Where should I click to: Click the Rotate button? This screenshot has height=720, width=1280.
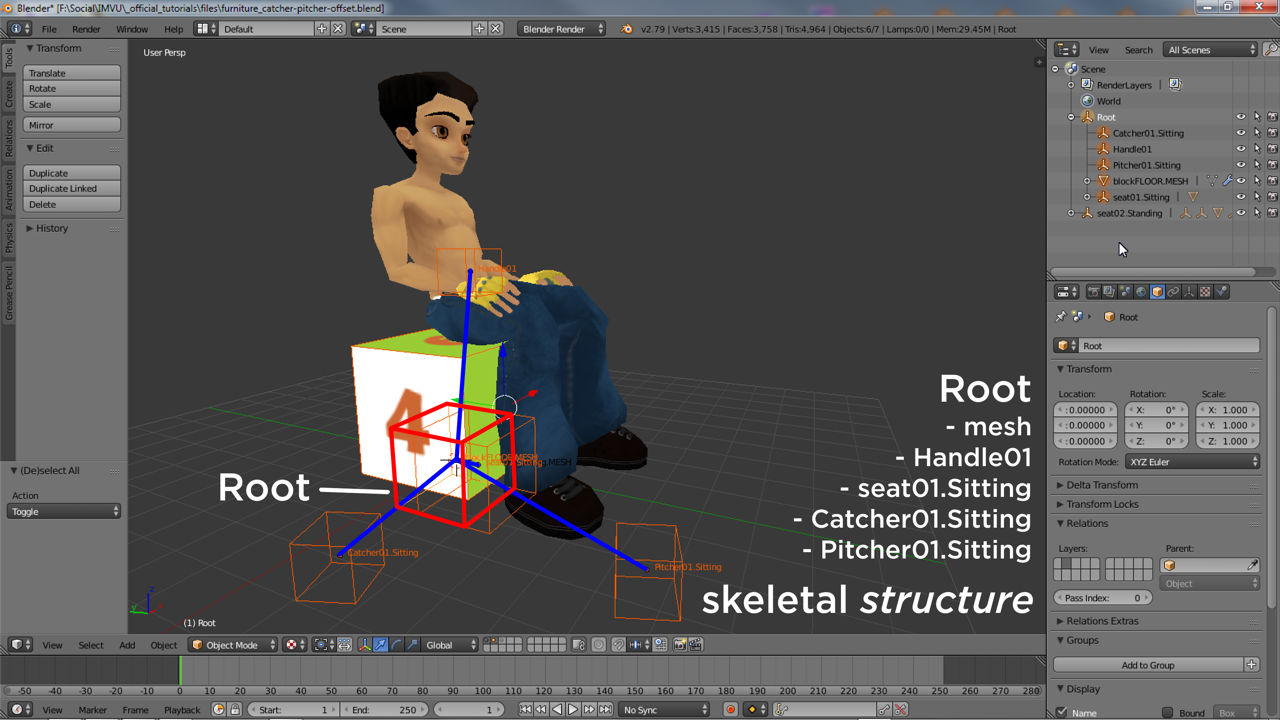(x=72, y=89)
